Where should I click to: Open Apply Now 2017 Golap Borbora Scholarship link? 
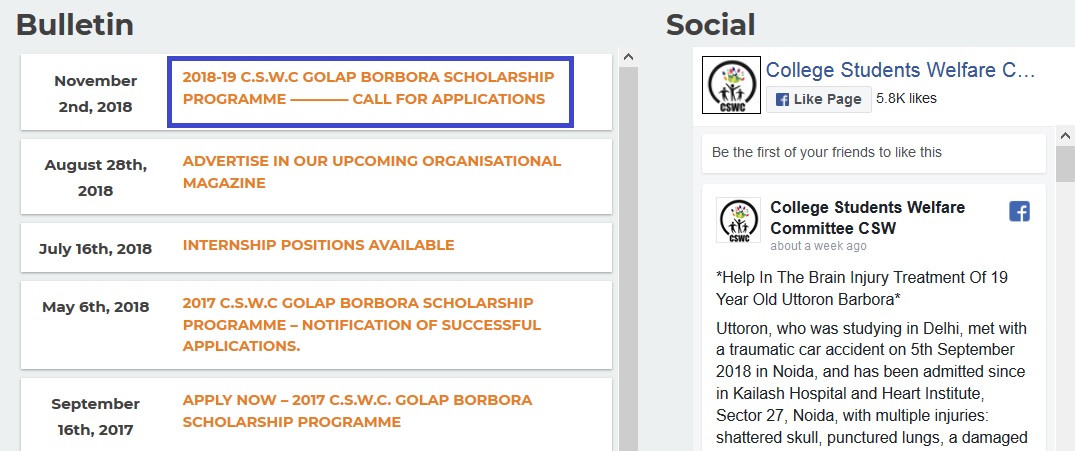pos(357,411)
